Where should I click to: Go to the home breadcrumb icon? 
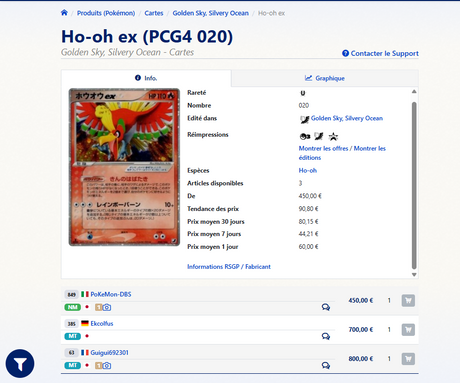[64, 13]
